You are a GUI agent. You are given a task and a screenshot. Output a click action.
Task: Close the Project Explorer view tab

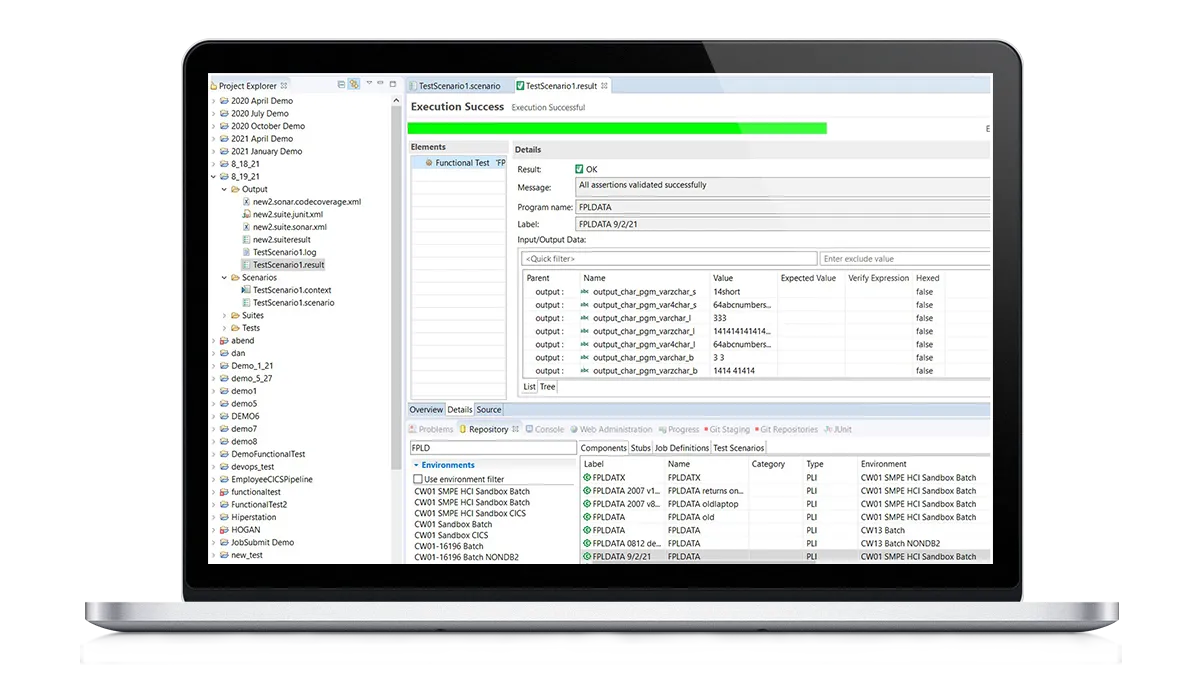(284, 86)
